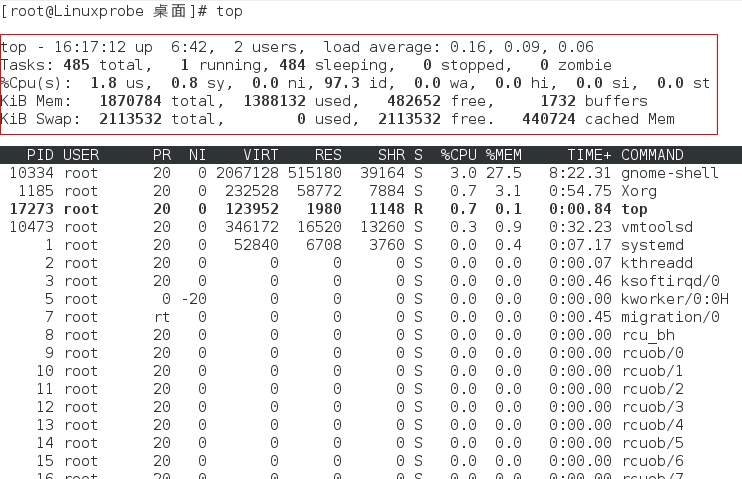The width and height of the screenshot is (742, 479).
Task: Click the rcuob/1 command entry
Action: (x=652, y=371)
